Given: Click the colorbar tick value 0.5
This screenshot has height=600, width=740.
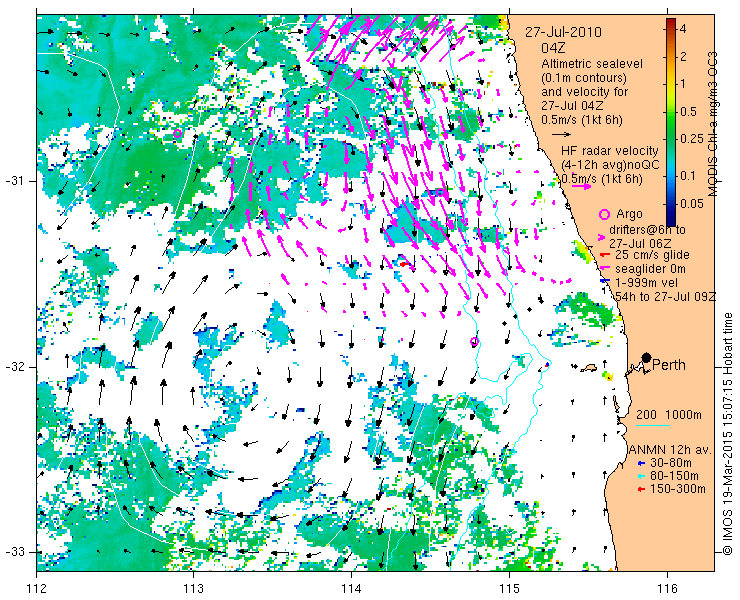Looking at the screenshot, I should 689,112.
